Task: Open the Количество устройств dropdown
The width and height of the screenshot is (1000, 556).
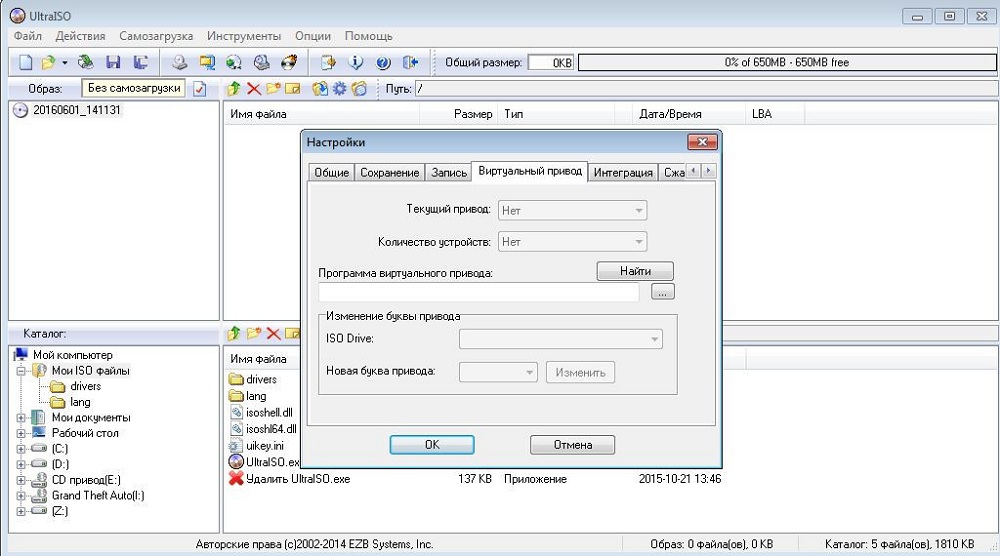Action: [x=572, y=242]
